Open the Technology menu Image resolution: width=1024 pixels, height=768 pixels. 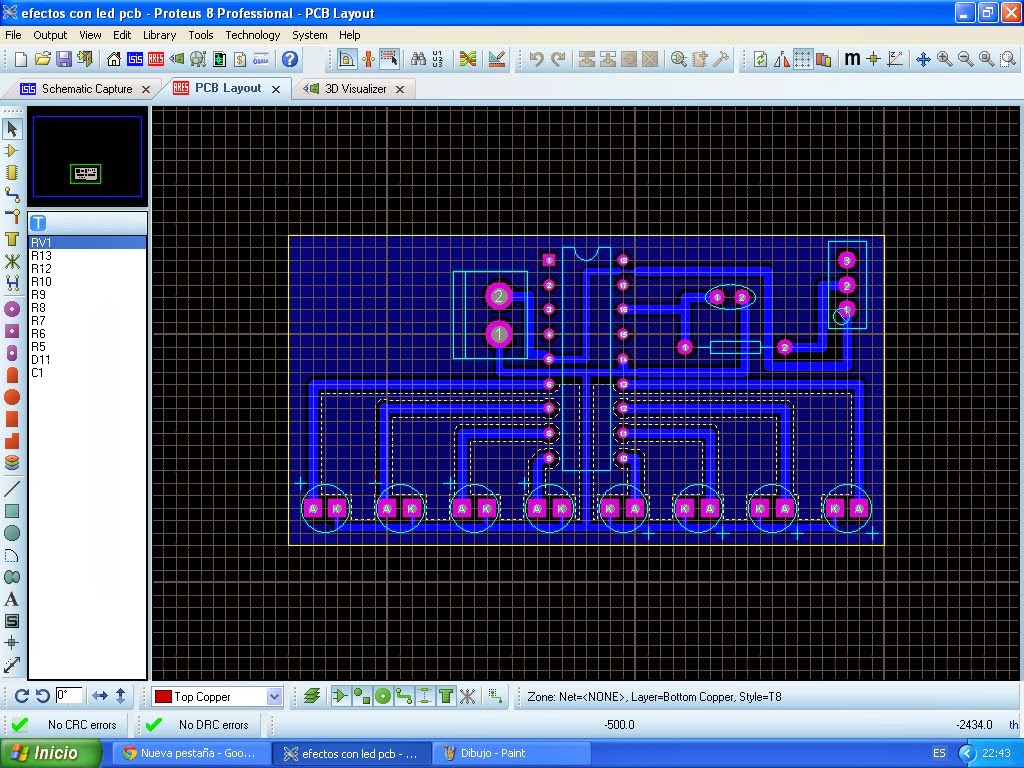coord(252,35)
